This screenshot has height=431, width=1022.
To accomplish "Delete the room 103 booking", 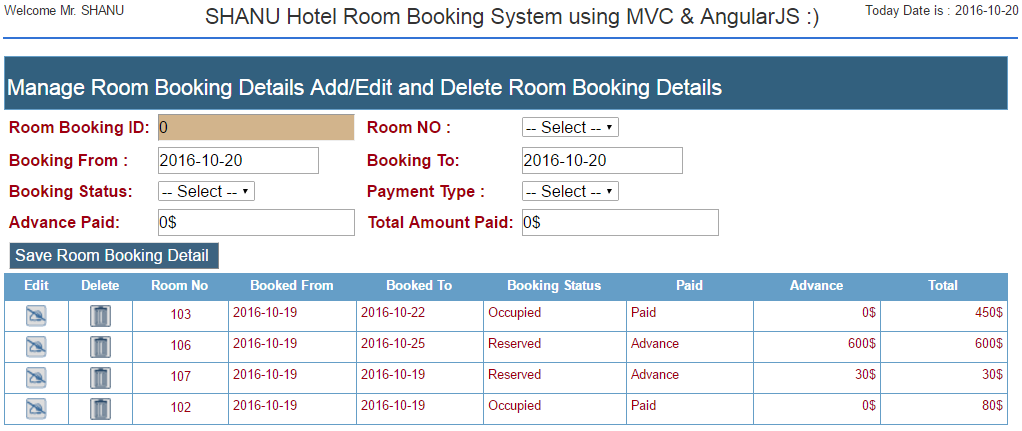I will (x=100, y=316).
